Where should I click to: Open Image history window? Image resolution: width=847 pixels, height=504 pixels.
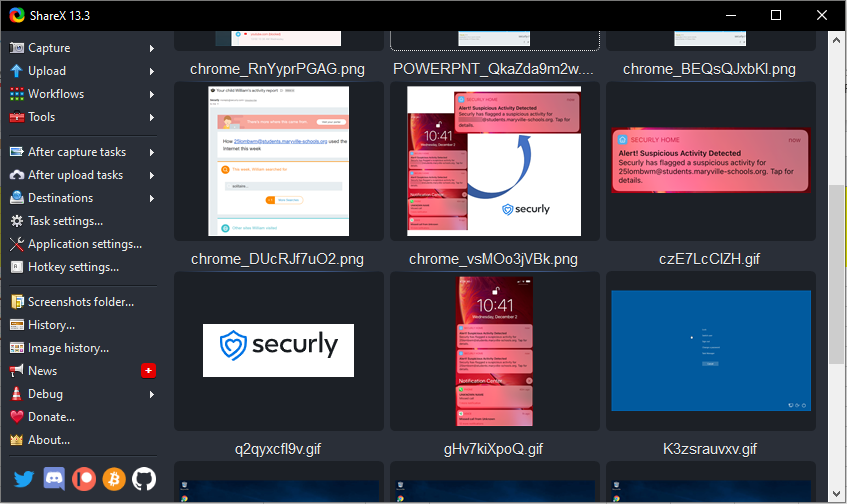coord(83,348)
